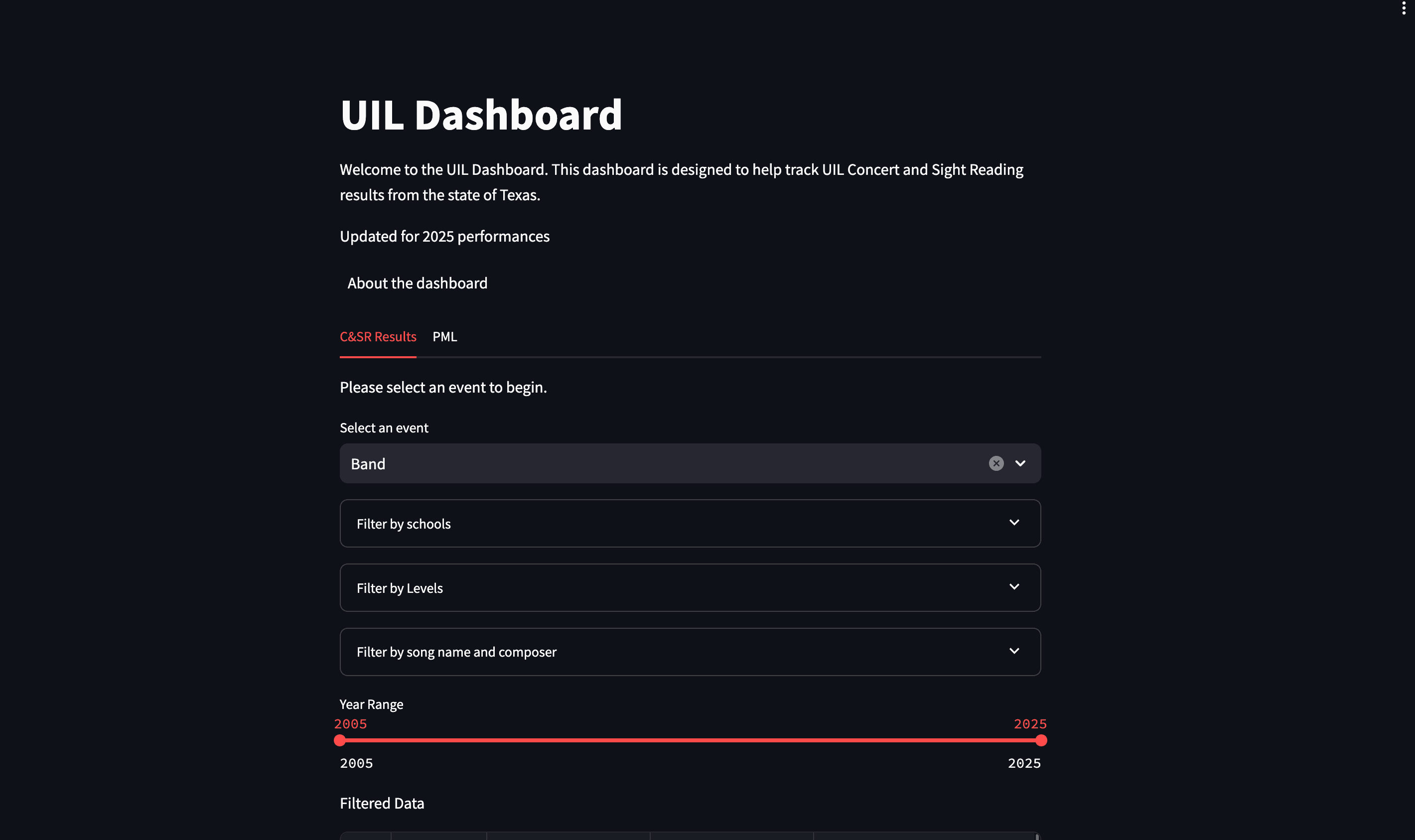Viewport: 1415px width, 840px height.
Task: Click the Filtered Data heading
Action: coord(382,803)
